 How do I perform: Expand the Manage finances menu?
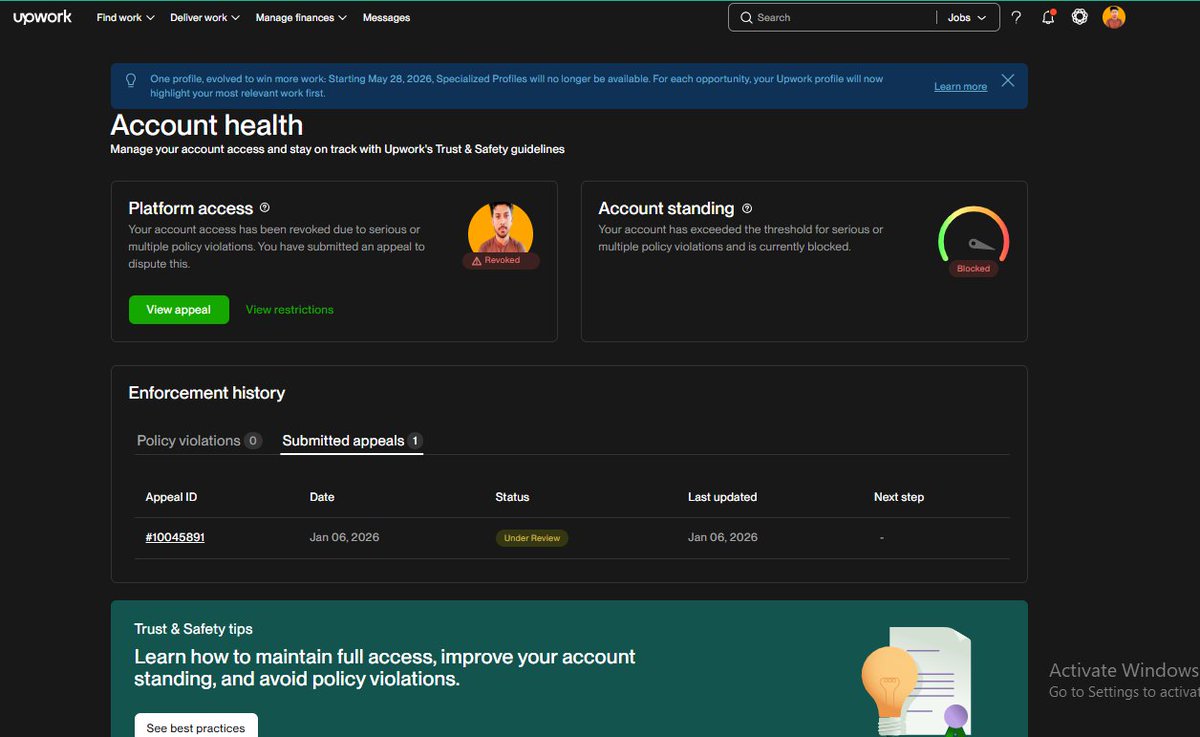click(301, 18)
